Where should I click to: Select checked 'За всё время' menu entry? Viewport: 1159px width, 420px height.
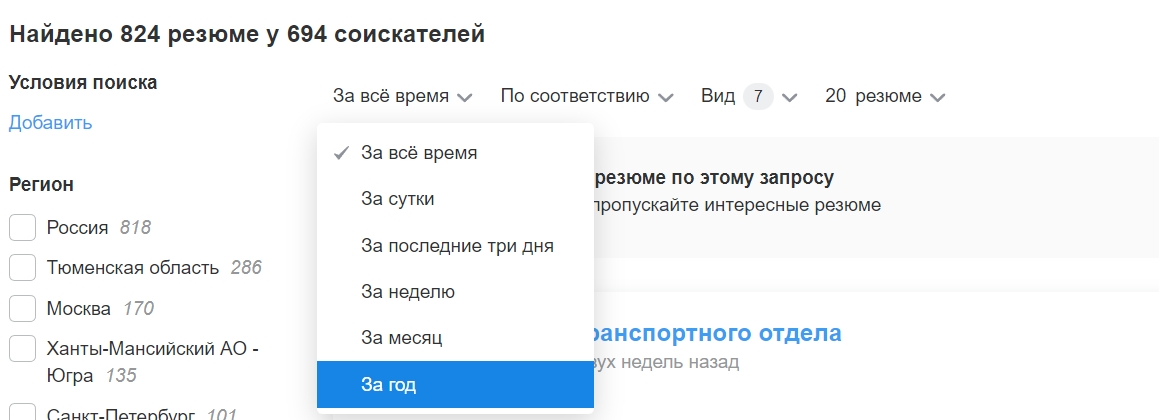pyautogui.click(x=455, y=153)
